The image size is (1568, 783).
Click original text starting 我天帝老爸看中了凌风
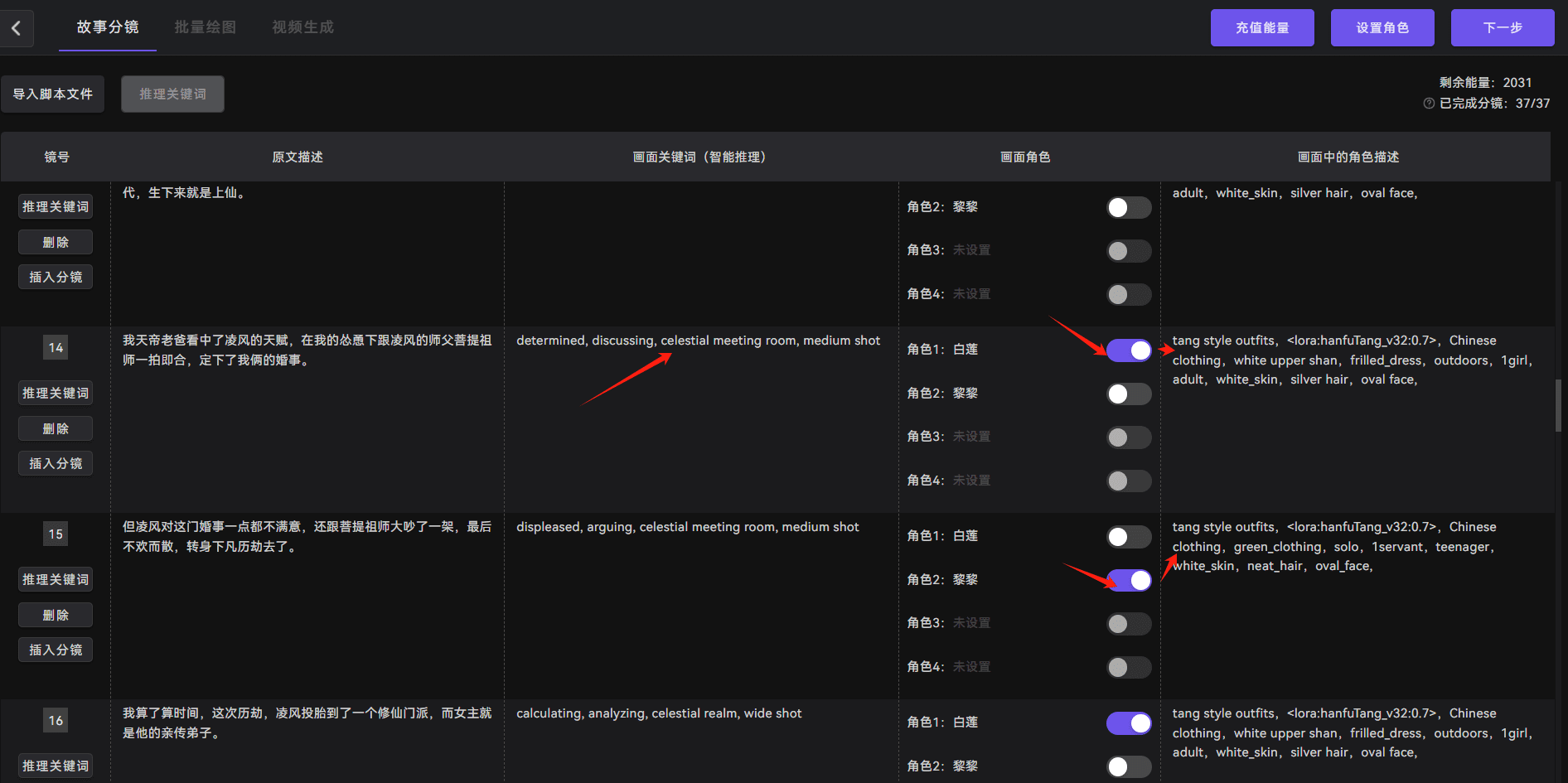click(x=307, y=350)
